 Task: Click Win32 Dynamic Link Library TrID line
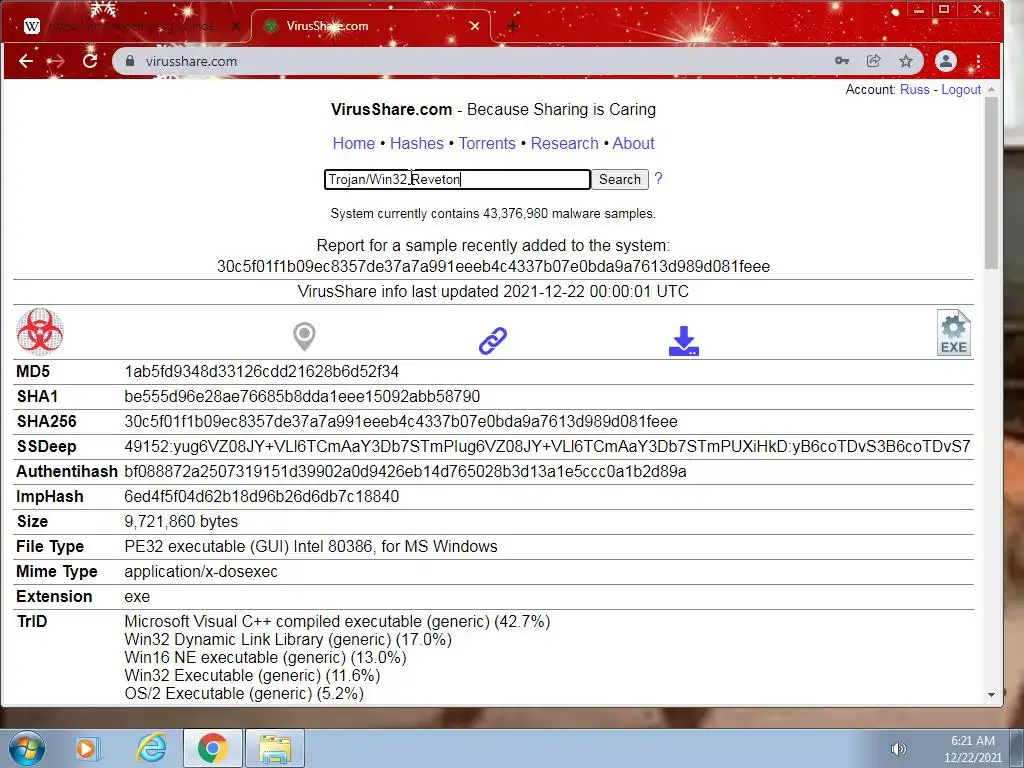tap(288, 639)
